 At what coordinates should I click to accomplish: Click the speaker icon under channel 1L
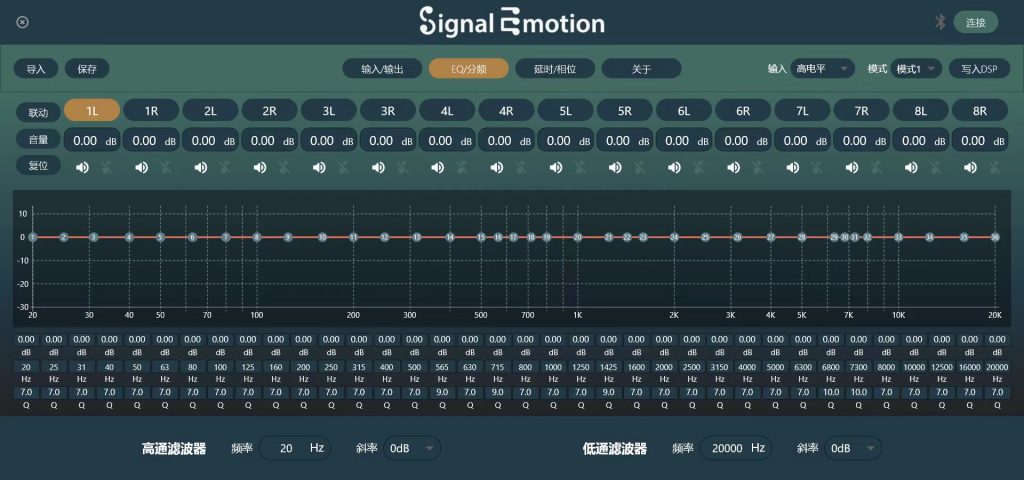[x=82, y=168]
